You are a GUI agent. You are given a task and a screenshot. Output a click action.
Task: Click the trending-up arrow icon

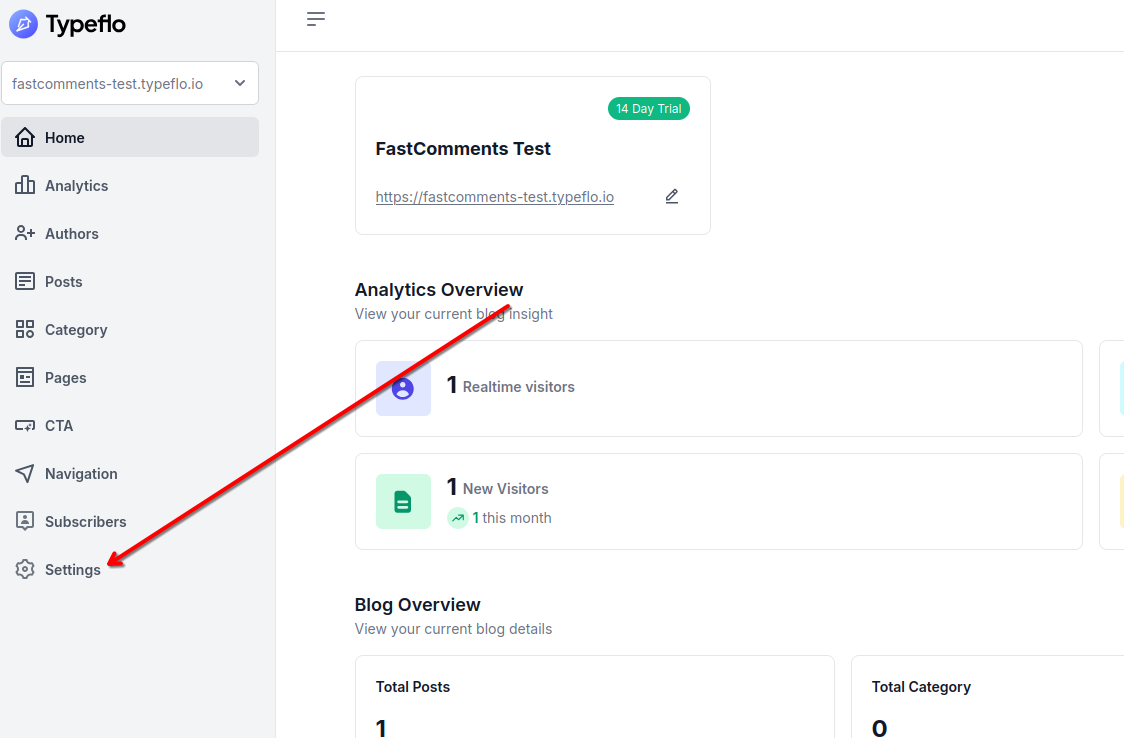click(x=457, y=517)
